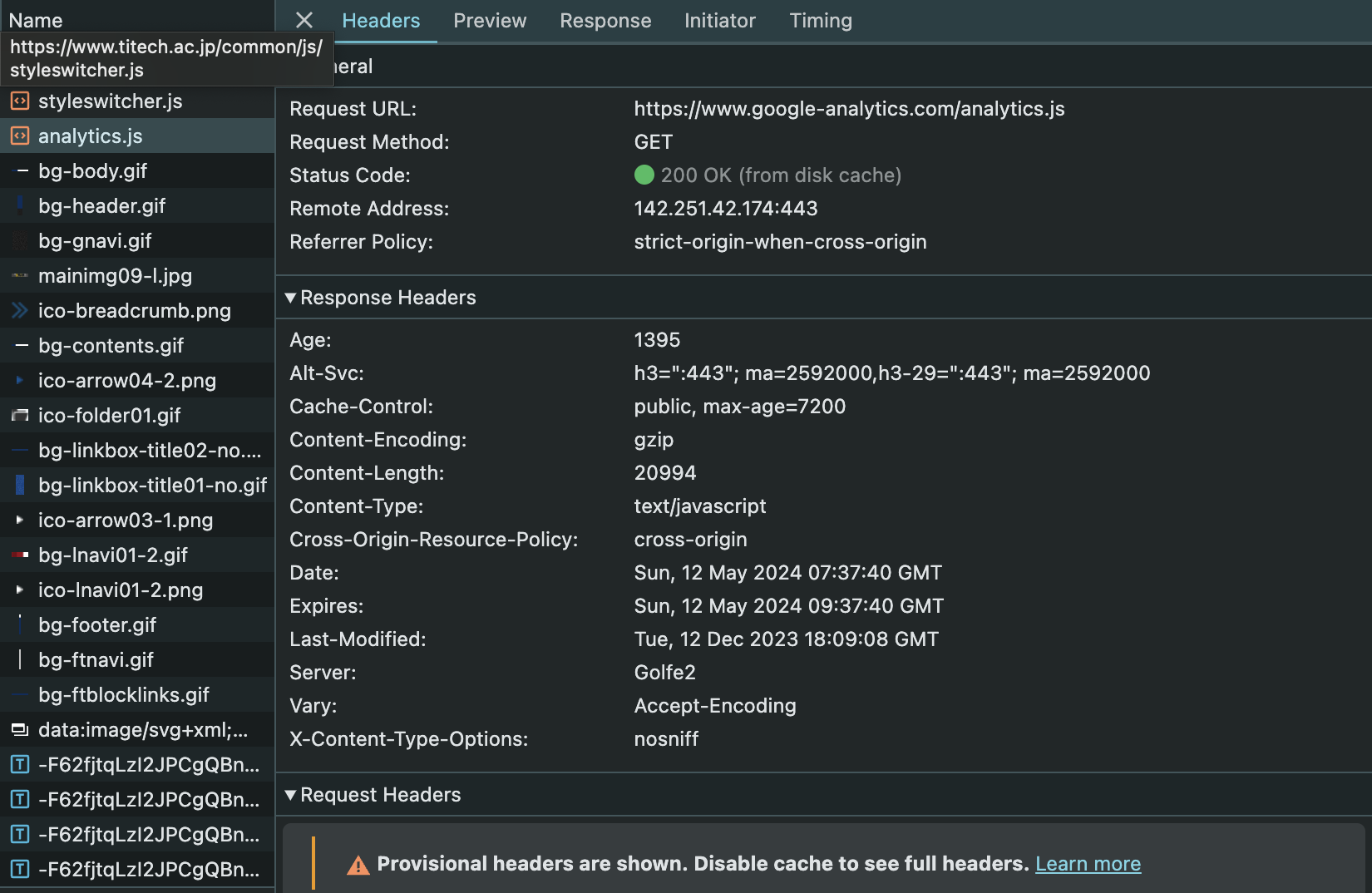Open the Response tab
This screenshot has width=1372, height=893.
[605, 21]
